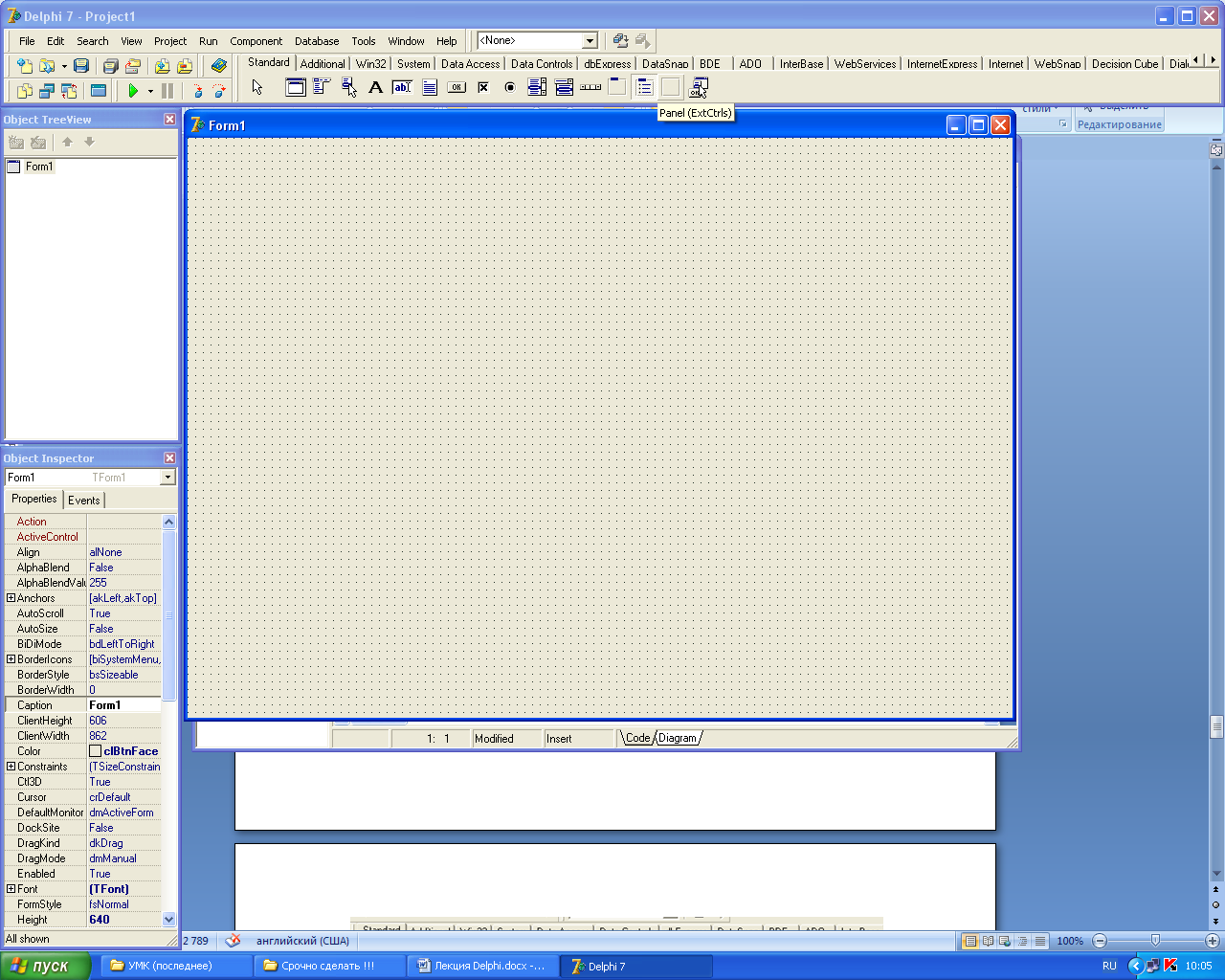Select the RadioButton component in palette
This screenshot has width=1225, height=980.
510,87
